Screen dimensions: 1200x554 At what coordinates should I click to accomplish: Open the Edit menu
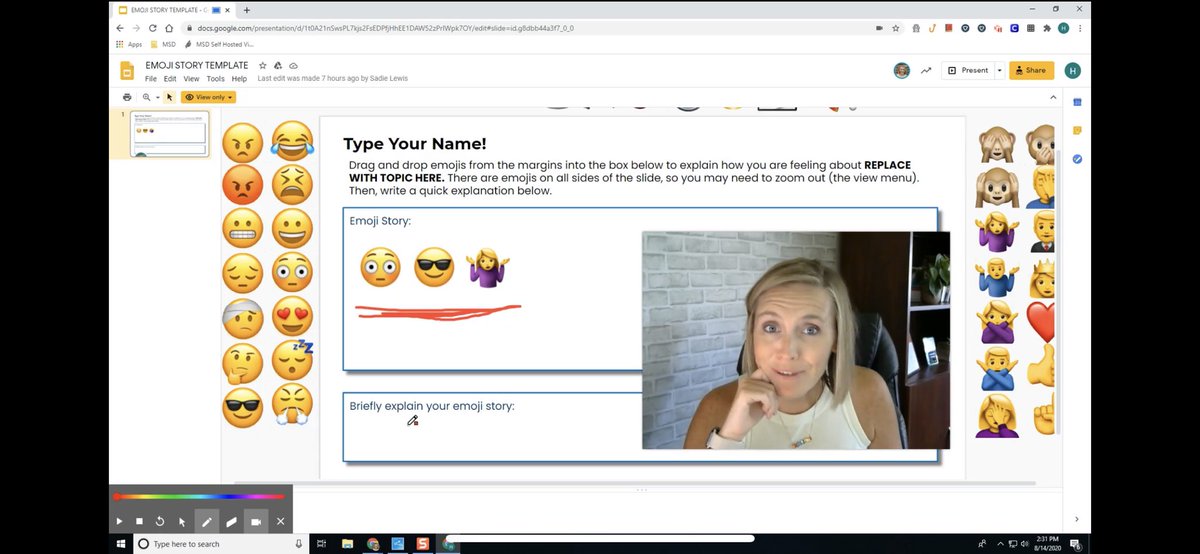pyautogui.click(x=170, y=79)
